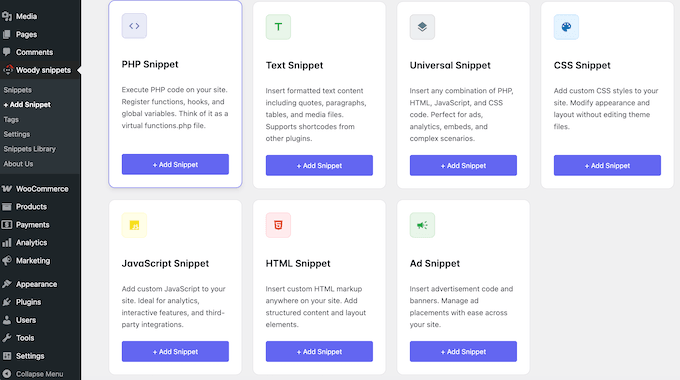Click the Universal Snippet layers icon
This screenshot has height=380, width=680.
422,27
